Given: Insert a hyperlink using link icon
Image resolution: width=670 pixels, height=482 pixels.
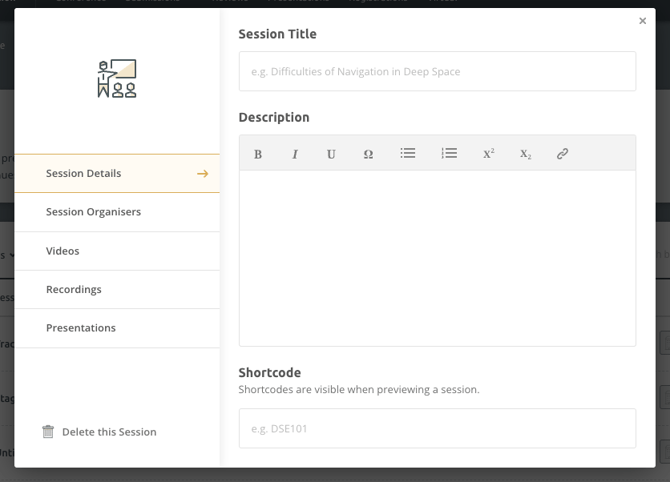Looking at the screenshot, I should click(x=562, y=154).
